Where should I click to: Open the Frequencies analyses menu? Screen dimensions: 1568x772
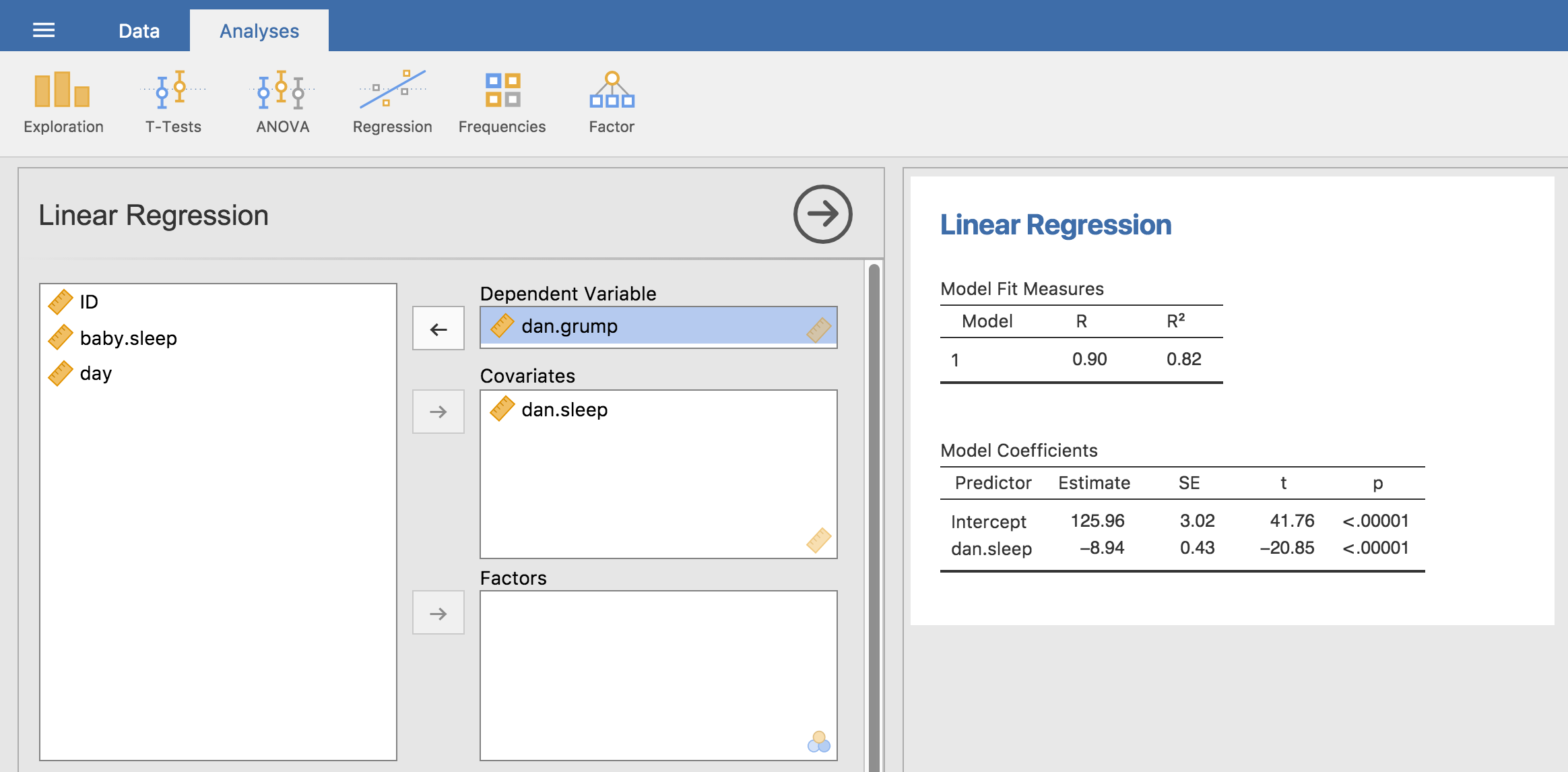pos(502,102)
